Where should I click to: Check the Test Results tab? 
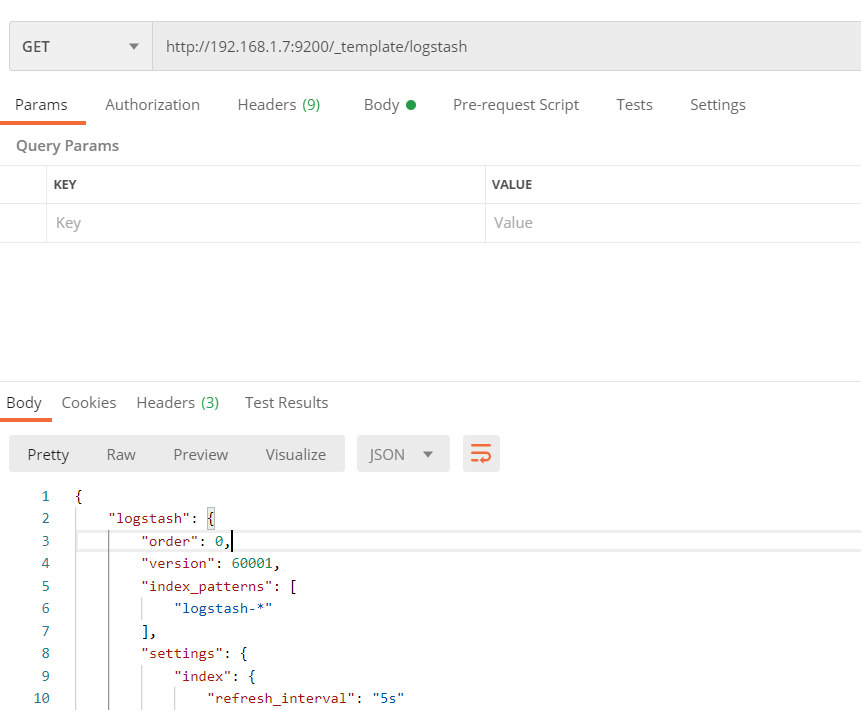(286, 402)
